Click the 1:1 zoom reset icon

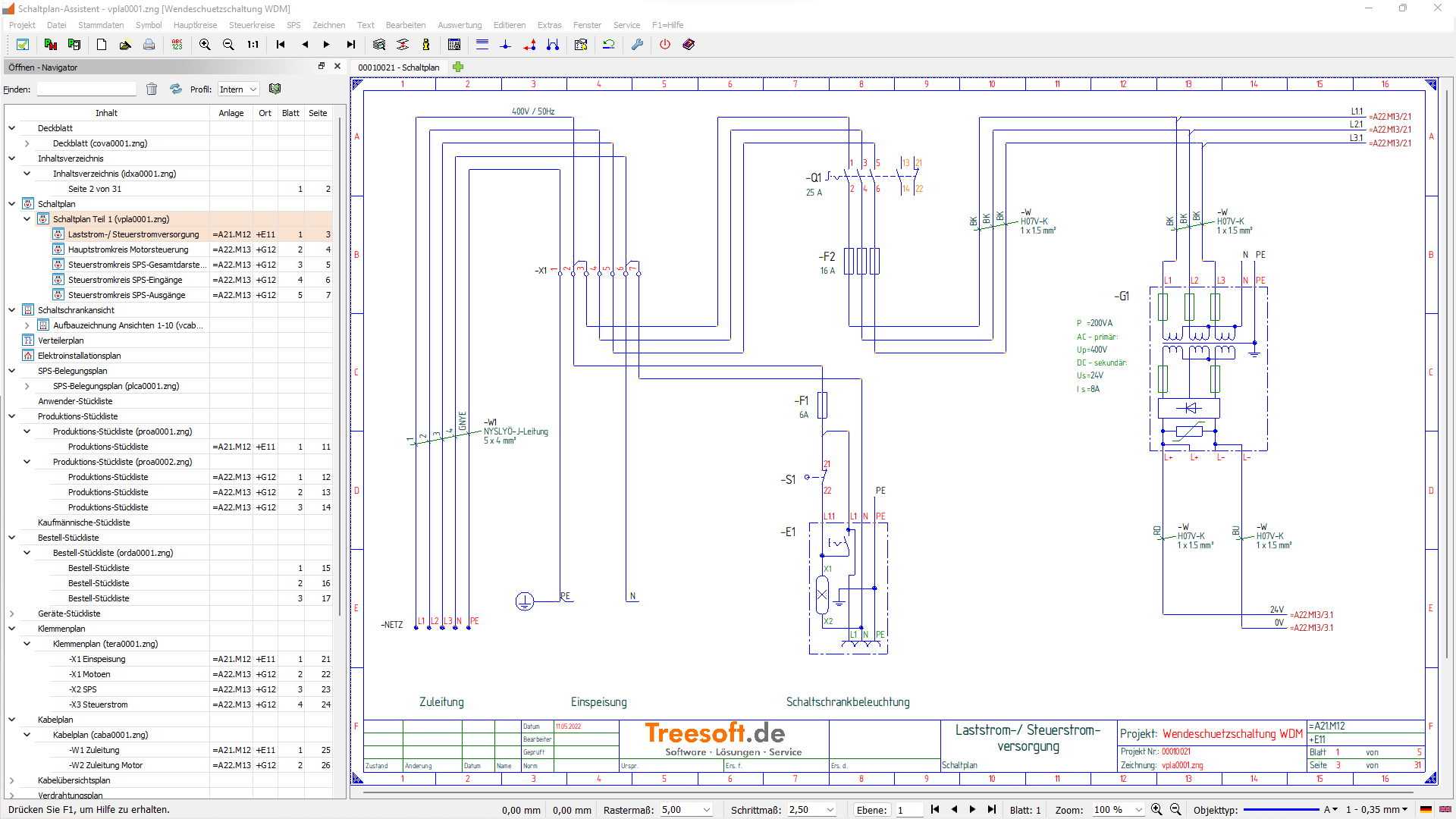pyautogui.click(x=253, y=45)
